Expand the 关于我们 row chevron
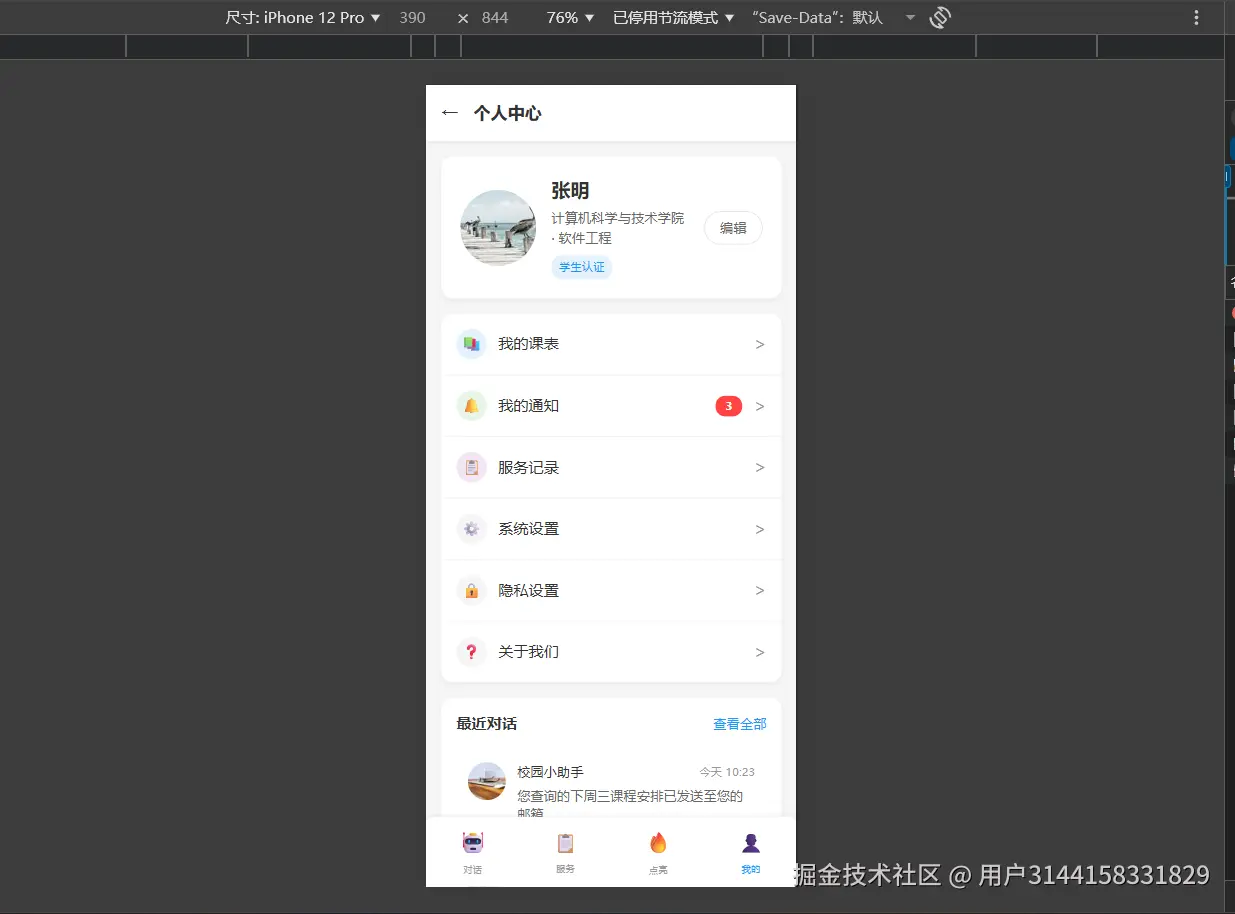 [760, 652]
